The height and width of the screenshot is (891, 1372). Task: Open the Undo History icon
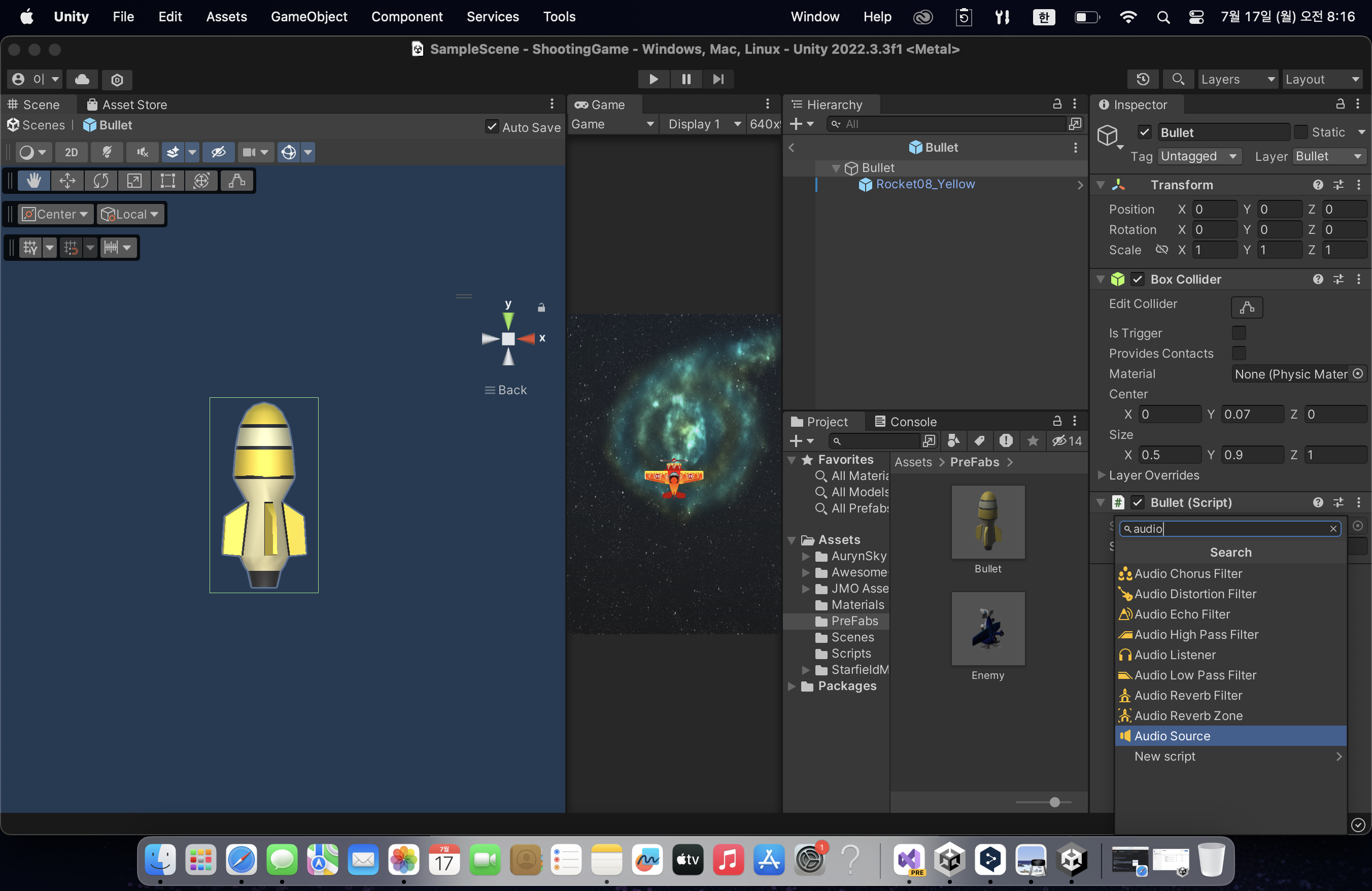[1143, 79]
